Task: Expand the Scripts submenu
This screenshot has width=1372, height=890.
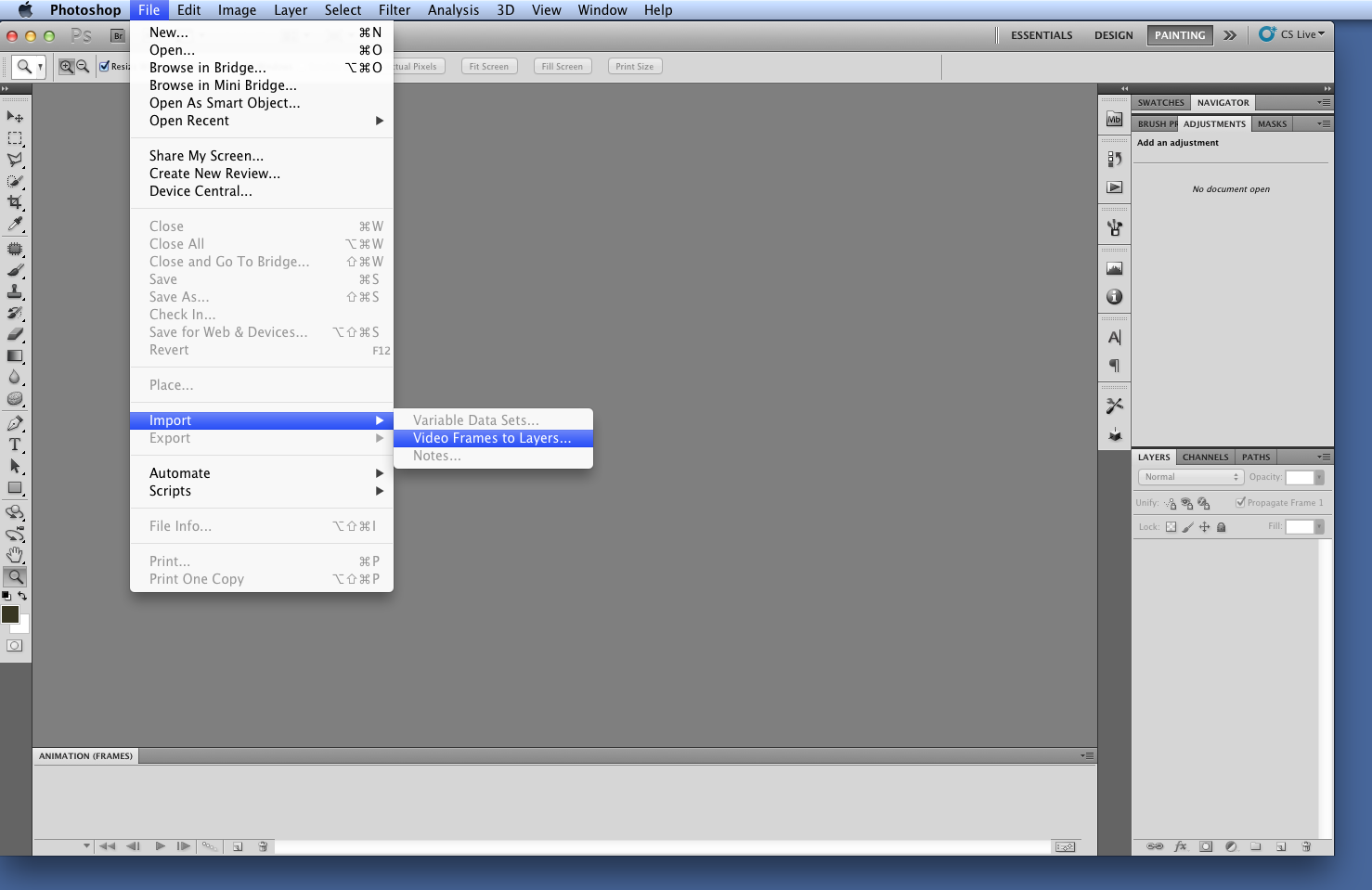Action: tap(262, 491)
